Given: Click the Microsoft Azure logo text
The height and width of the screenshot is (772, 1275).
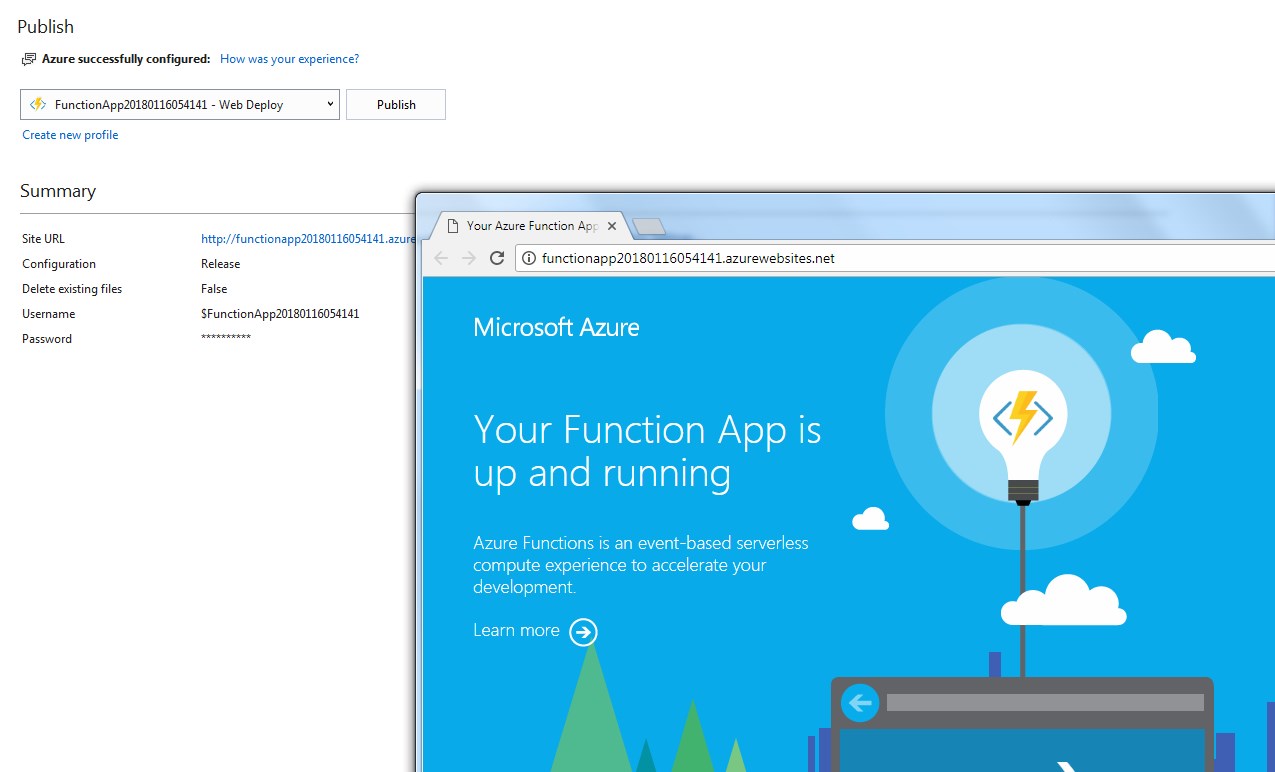Looking at the screenshot, I should pyautogui.click(x=556, y=327).
